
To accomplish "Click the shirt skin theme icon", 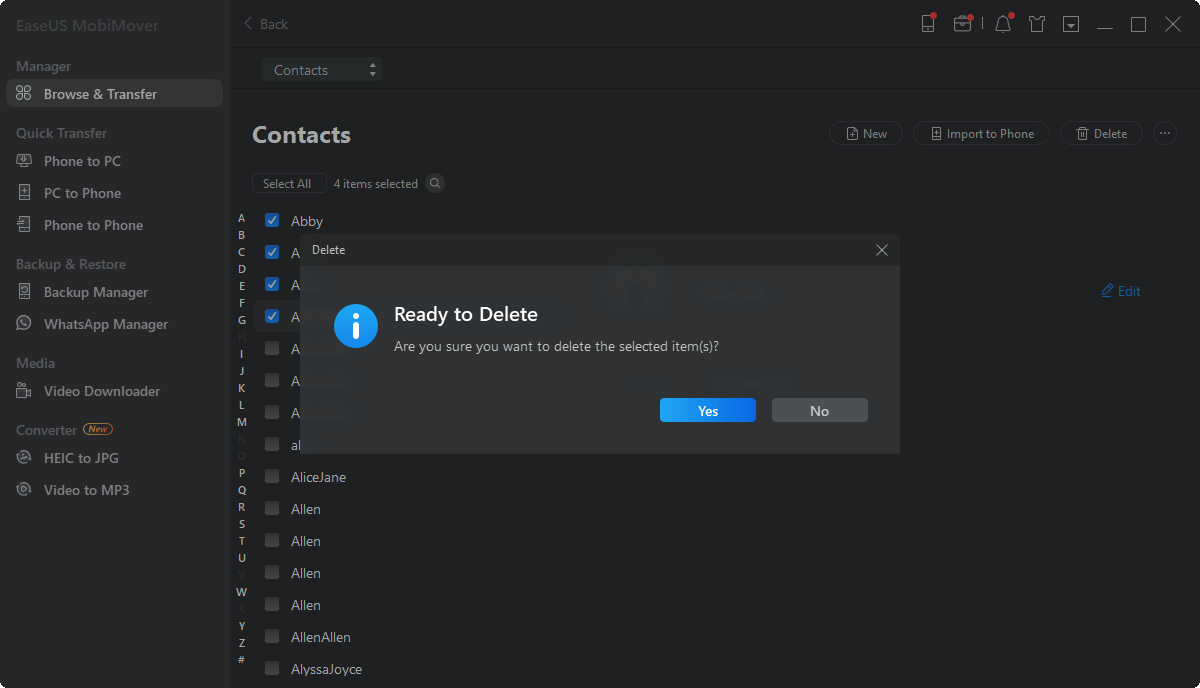I will [x=1037, y=24].
